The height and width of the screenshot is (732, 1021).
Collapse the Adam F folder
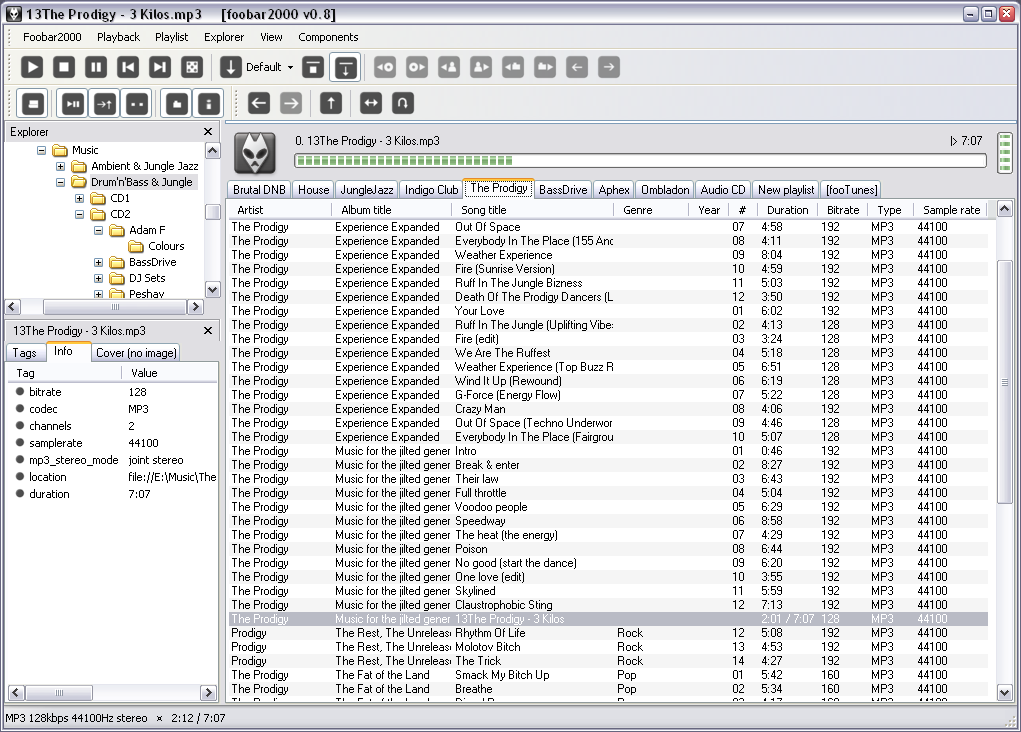(x=98, y=231)
